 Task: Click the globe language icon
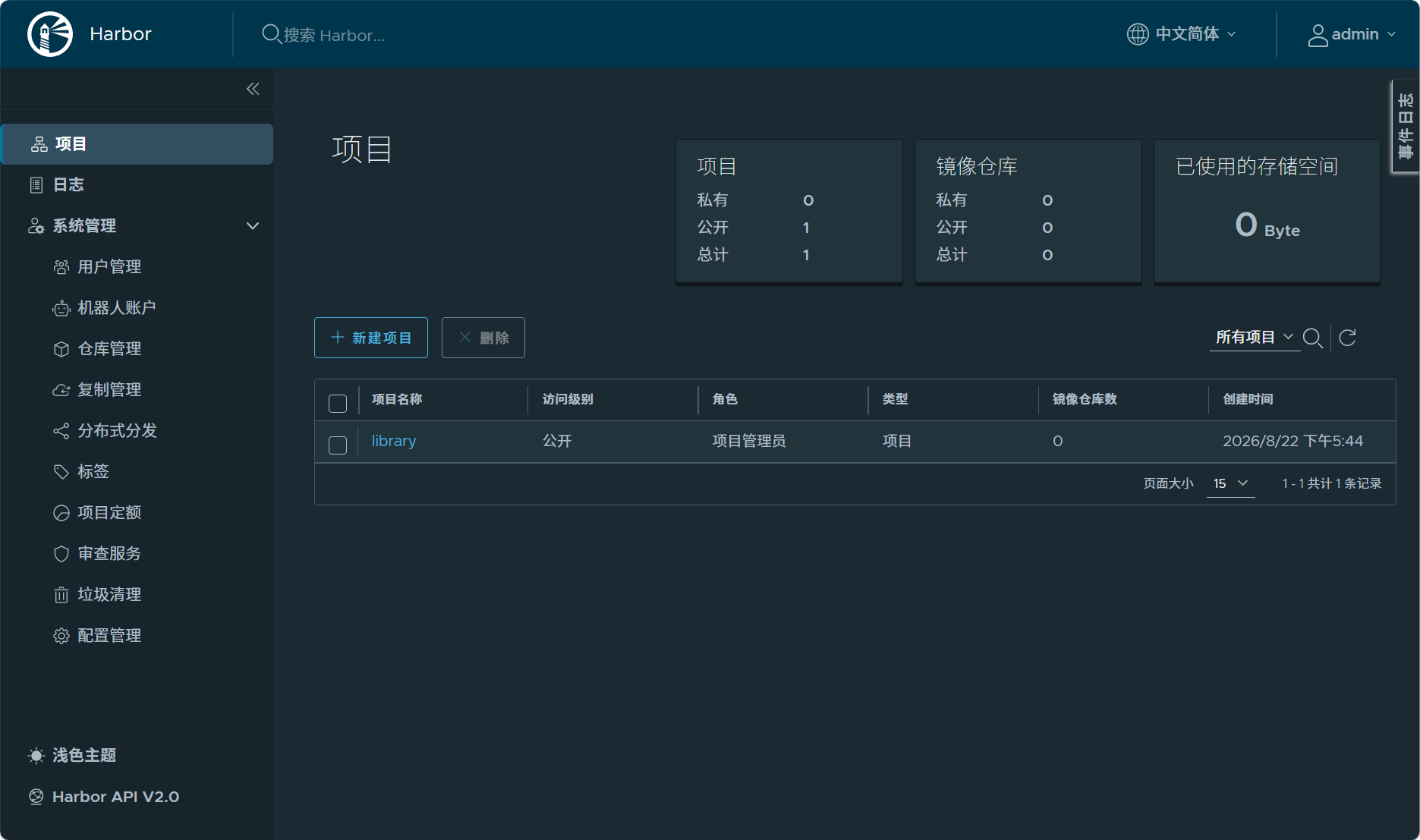[x=1138, y=34]
